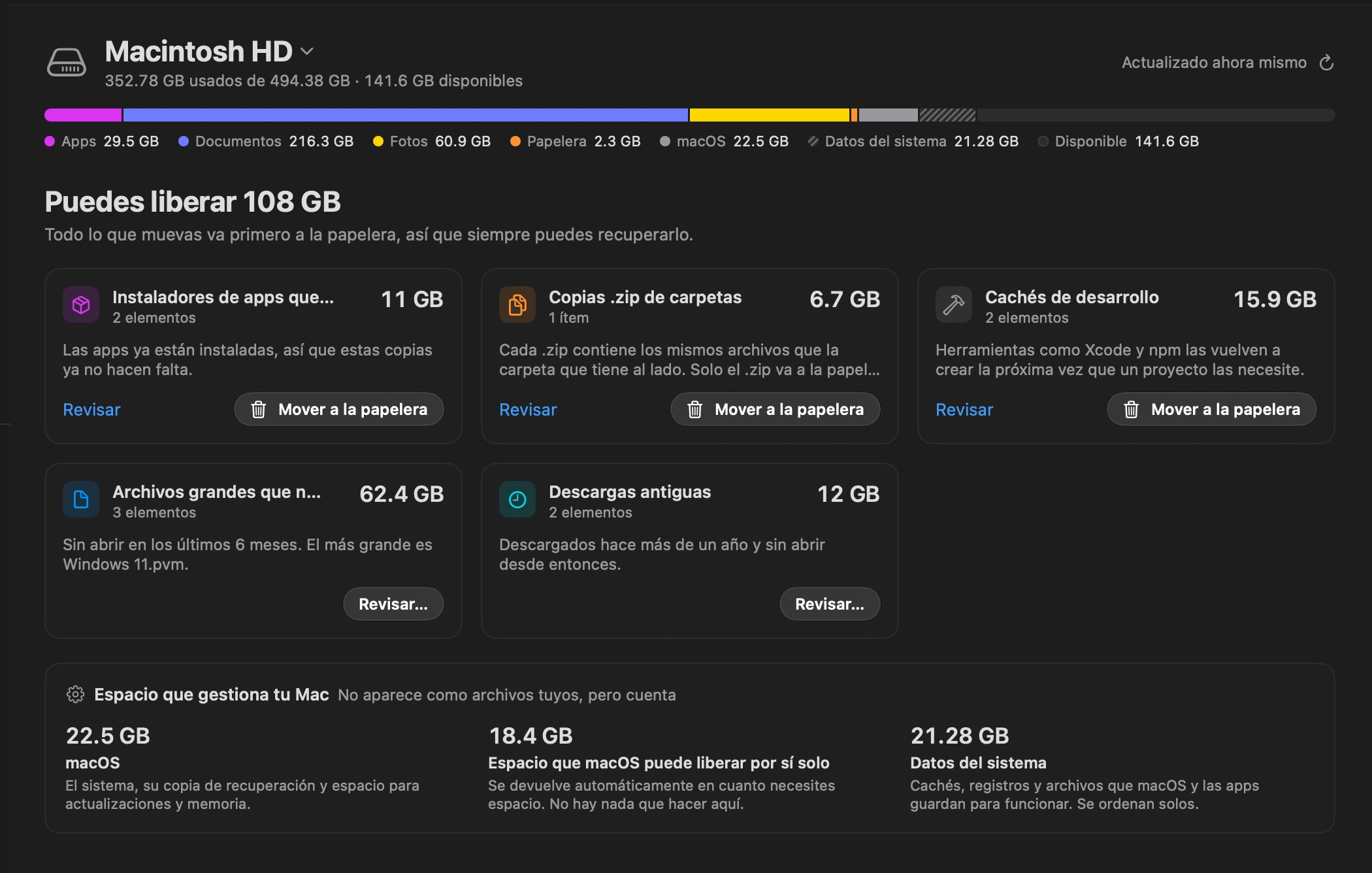Screen dimensions: 1372x873
Task: Open the Macintosh HD volume dropdown chevron
Action: 307,51
